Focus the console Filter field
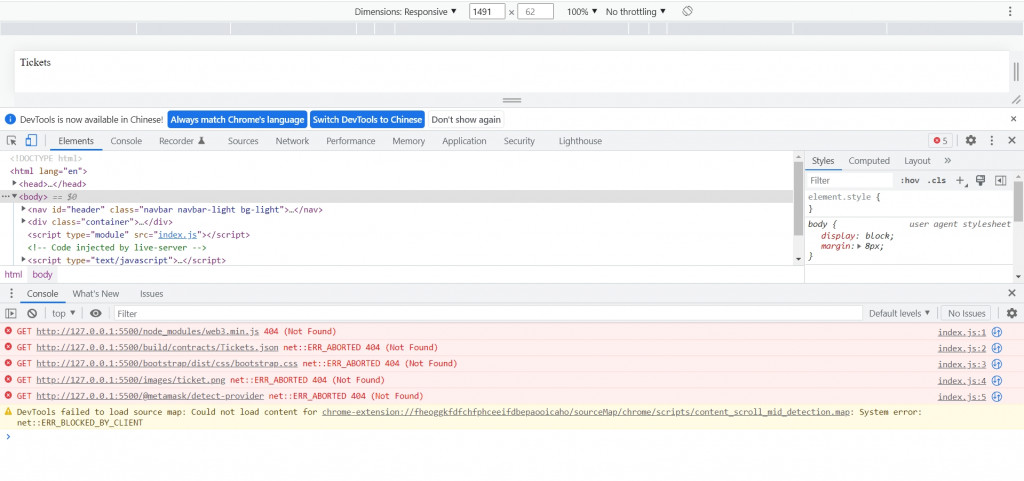 488,313
